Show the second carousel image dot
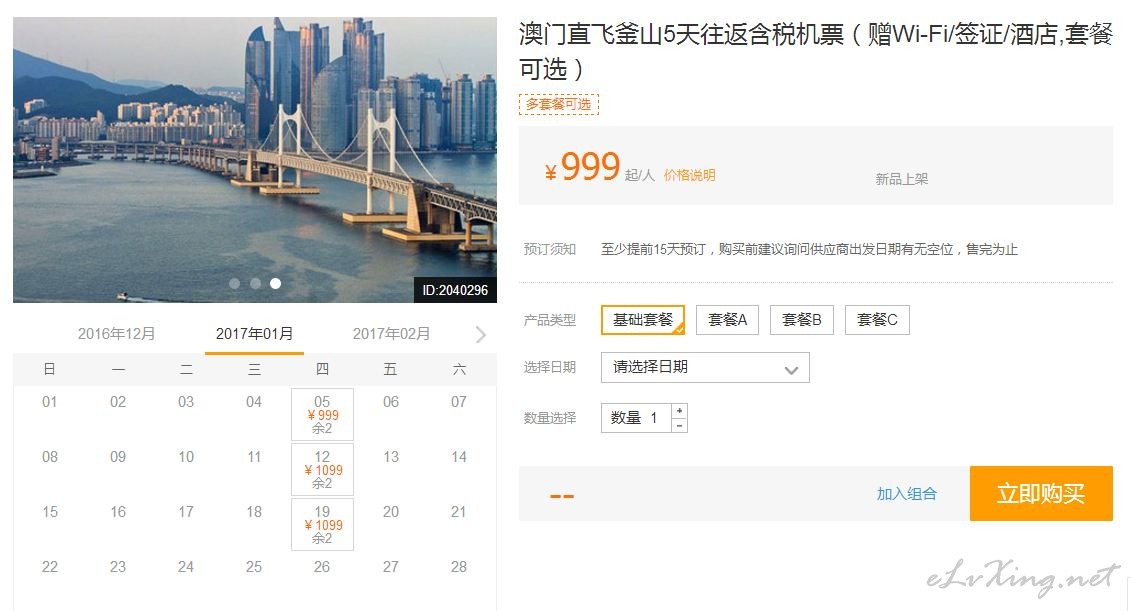This screenshot has height=611, width=1131. click(255, 283)
